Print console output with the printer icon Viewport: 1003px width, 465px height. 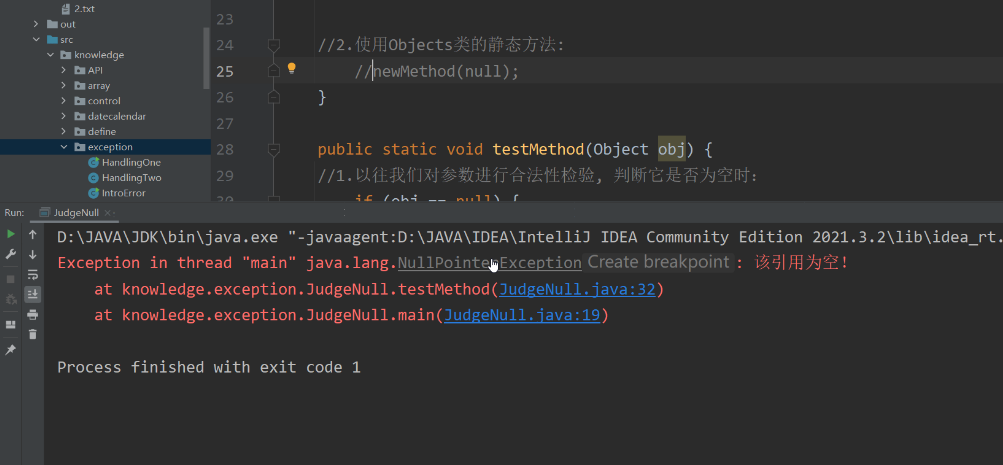(x=33, y=314)
